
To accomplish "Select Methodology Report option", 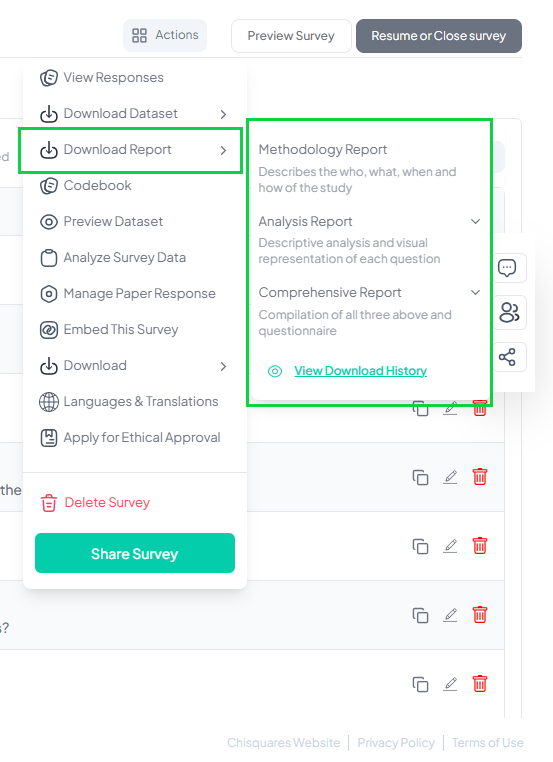I will (x=322, y=150).
